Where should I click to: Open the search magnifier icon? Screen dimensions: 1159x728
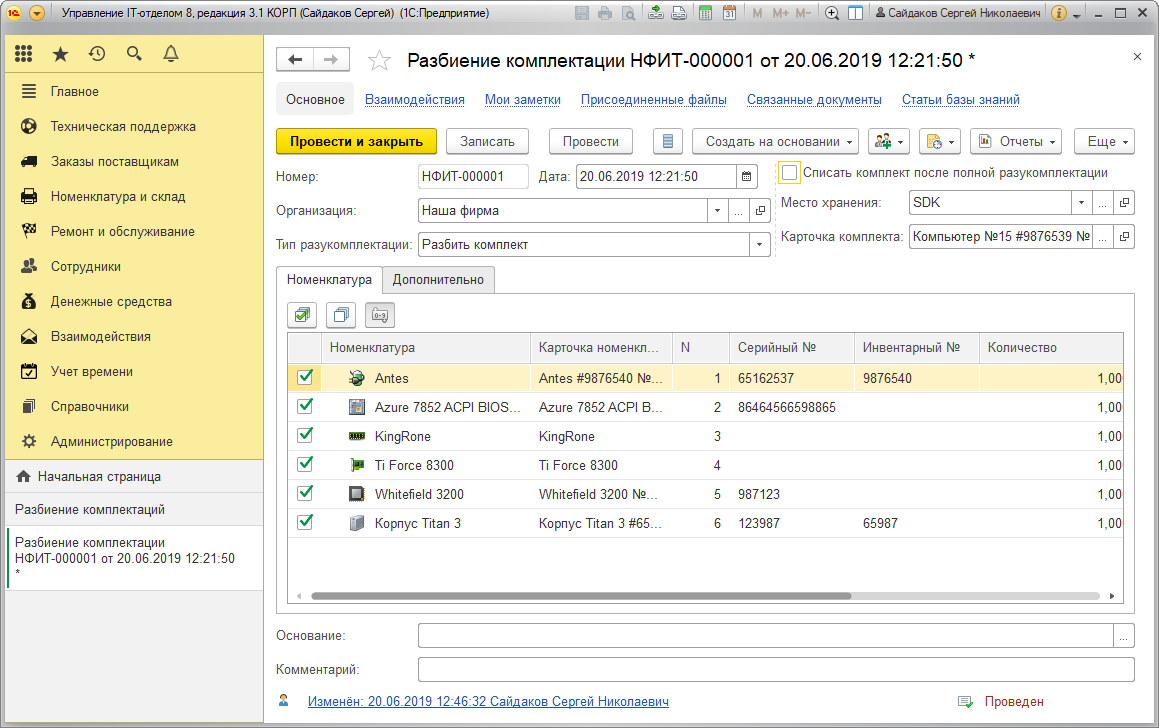pyautogui.click(x=134, y=53)
